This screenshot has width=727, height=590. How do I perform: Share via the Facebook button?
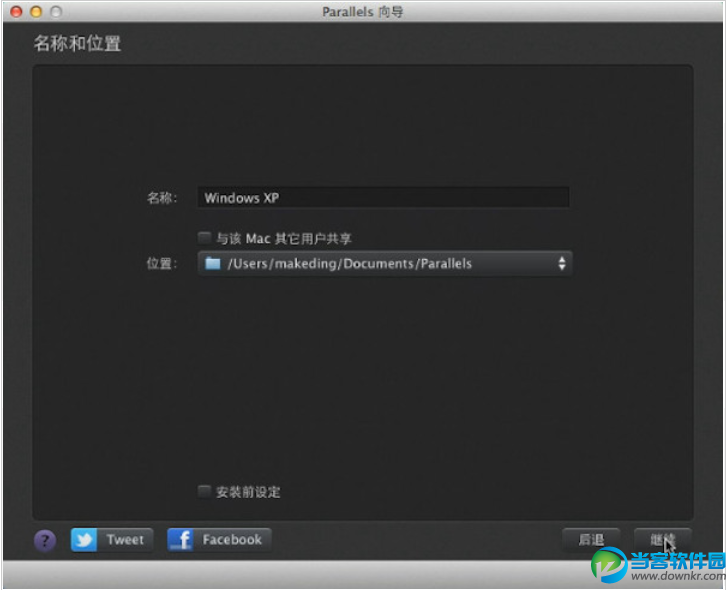219,539
